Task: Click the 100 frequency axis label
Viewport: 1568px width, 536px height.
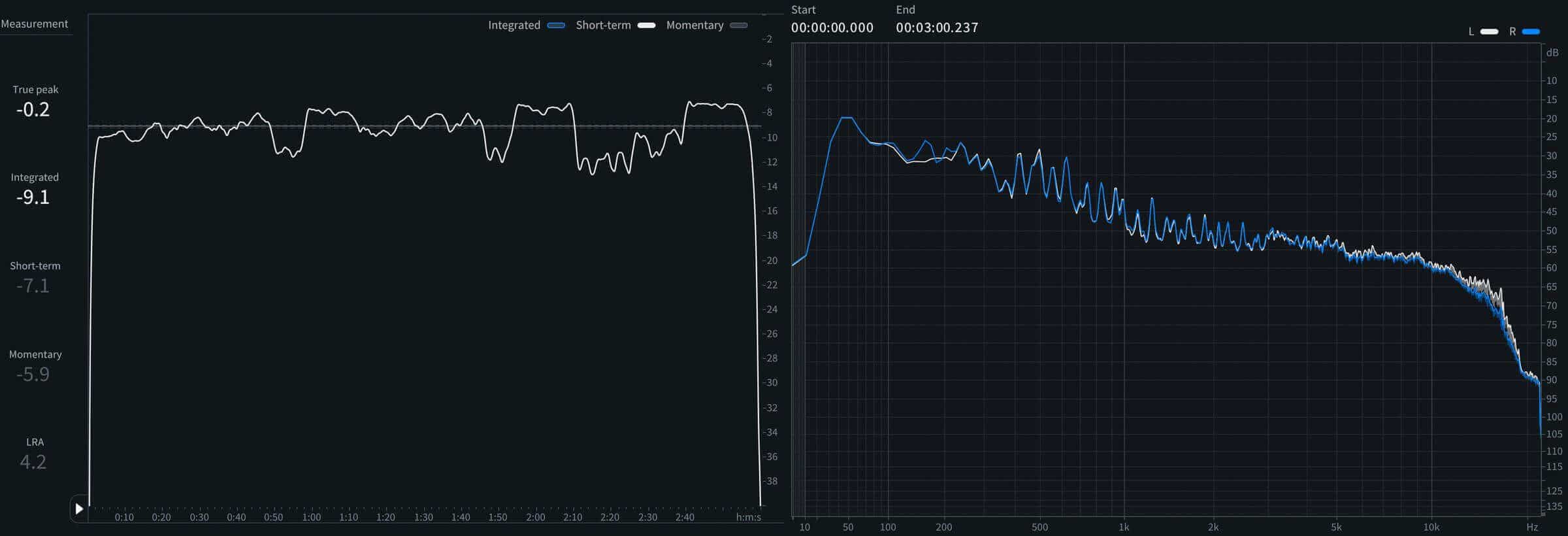Action: point(888,527)
